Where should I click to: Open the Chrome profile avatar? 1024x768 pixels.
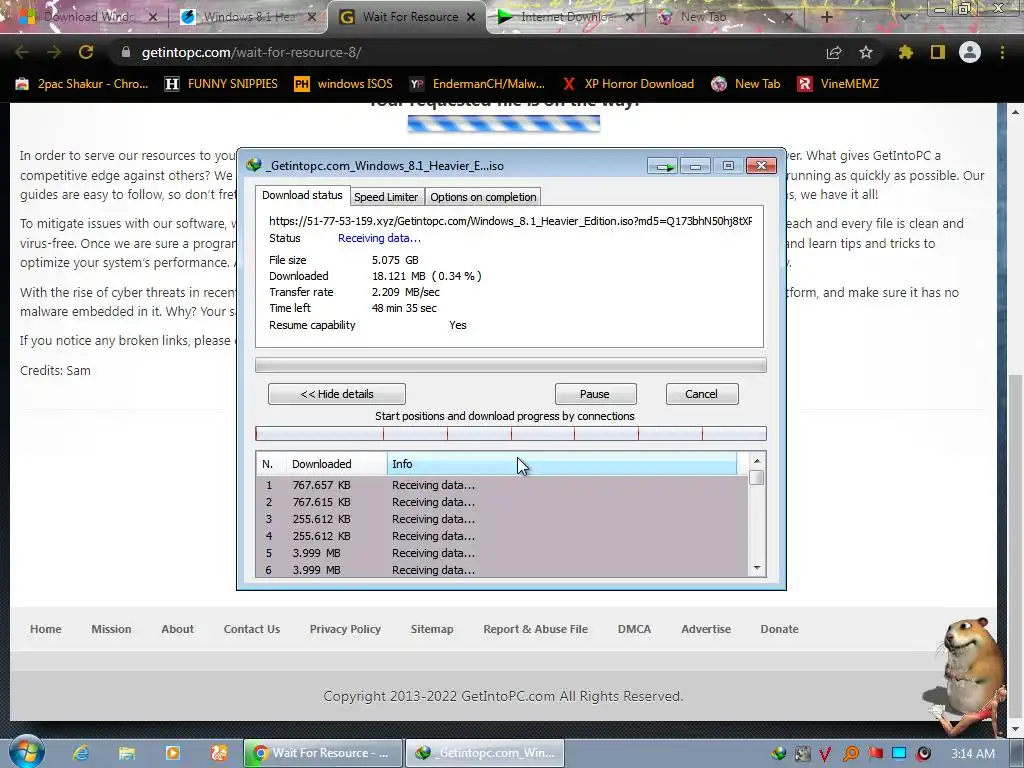point(970,52)
